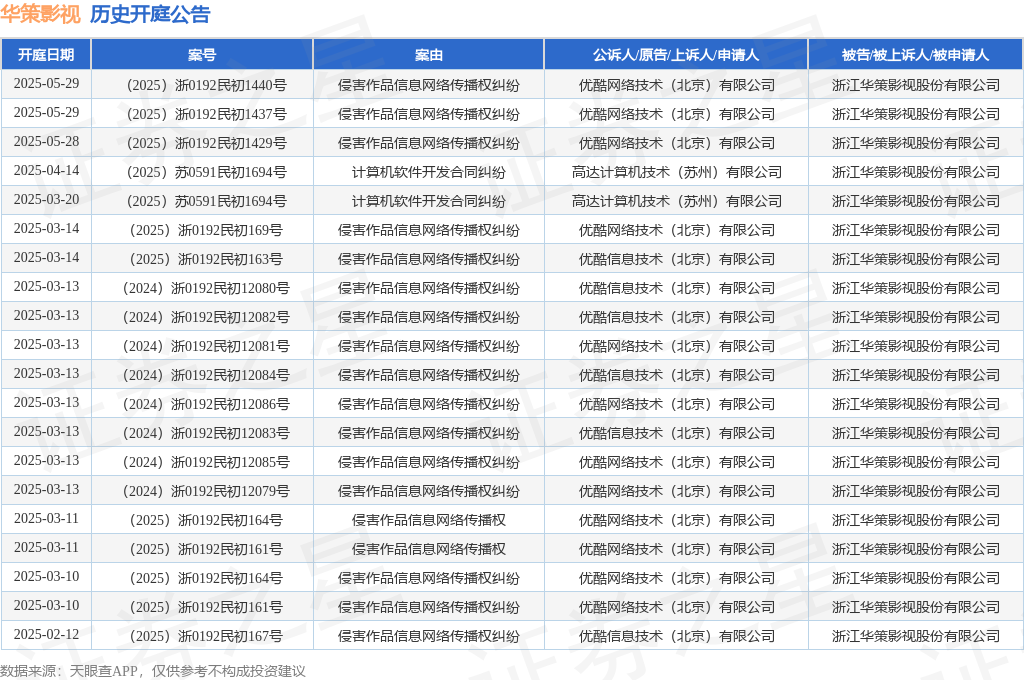Viewport: 1024px width, 680px height.
Task: Click 计算机软件开发合同纠纷 in the 2025-04-14 row
Action: tap(428, 172)
